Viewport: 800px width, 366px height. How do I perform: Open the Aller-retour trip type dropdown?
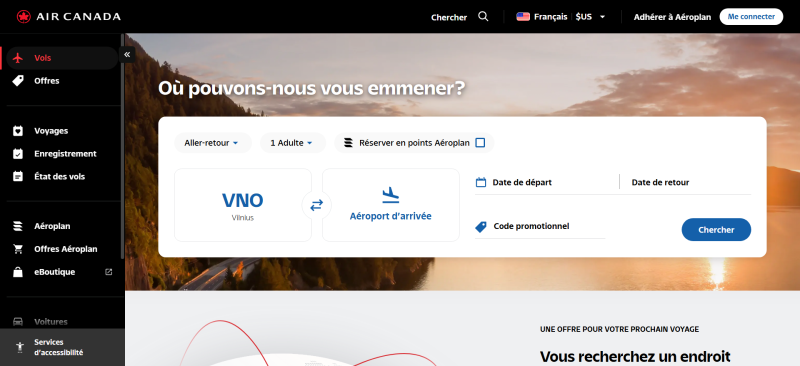tap(213, 143)
